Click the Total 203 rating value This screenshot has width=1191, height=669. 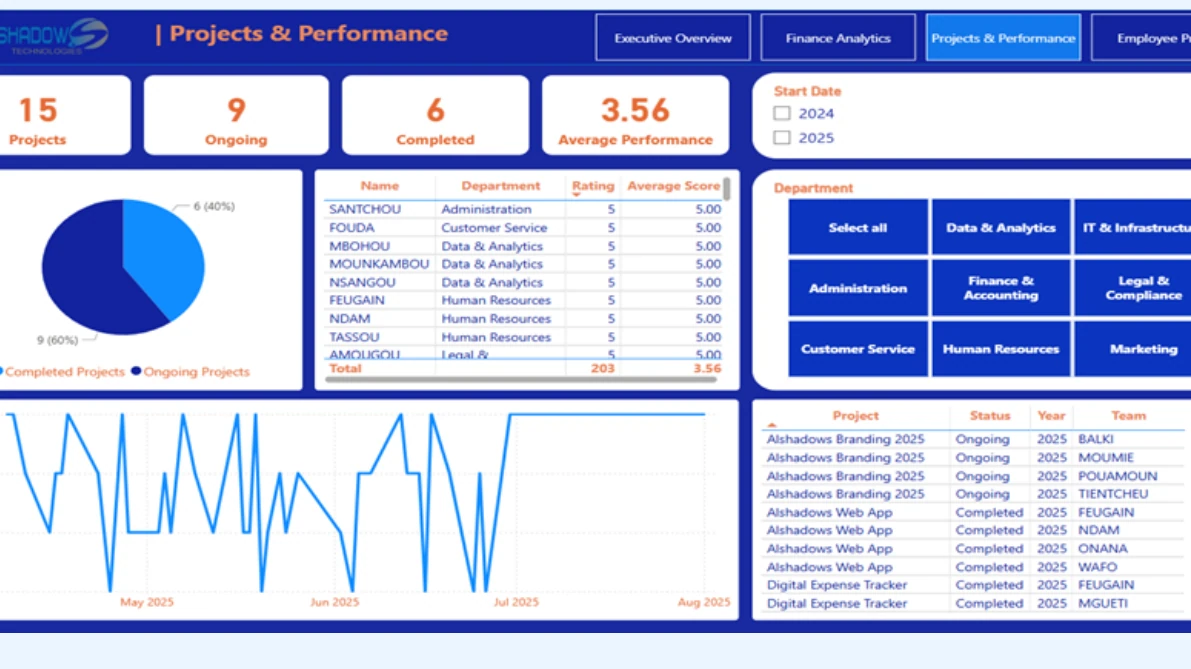[602, 368]
